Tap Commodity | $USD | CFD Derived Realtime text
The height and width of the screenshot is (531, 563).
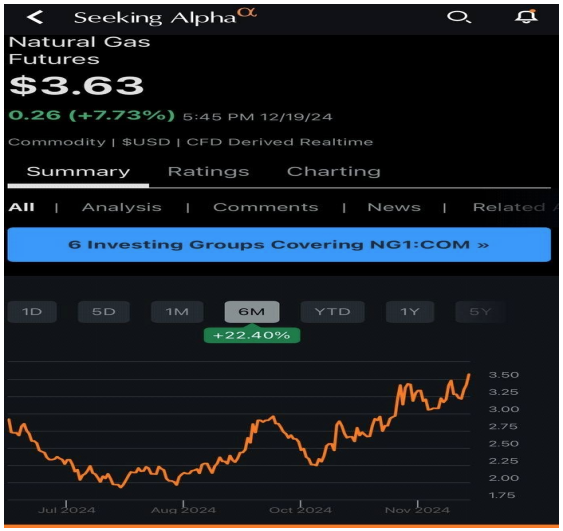[191, 142]
